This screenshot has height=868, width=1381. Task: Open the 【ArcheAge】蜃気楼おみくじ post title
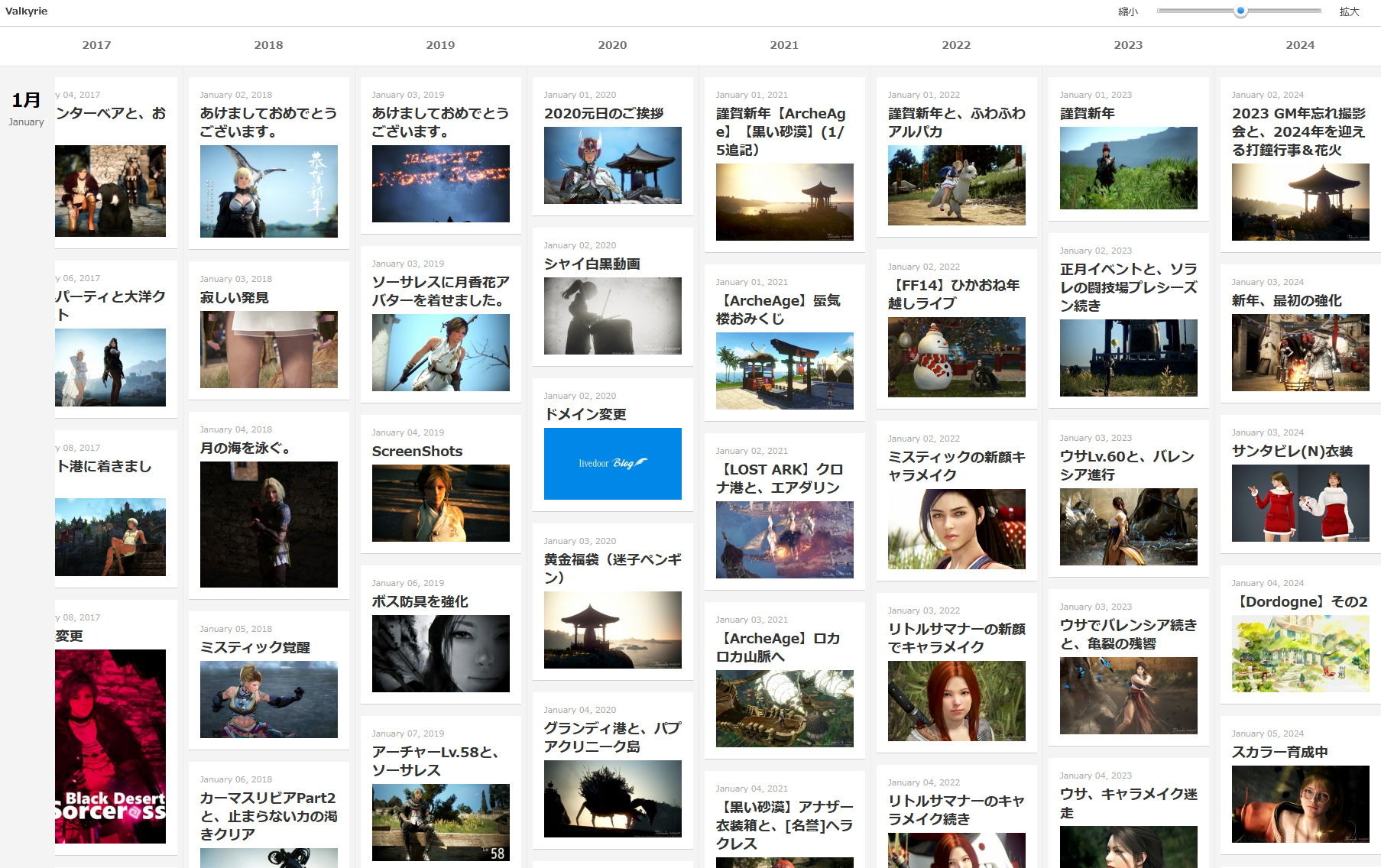click(778, 309)
